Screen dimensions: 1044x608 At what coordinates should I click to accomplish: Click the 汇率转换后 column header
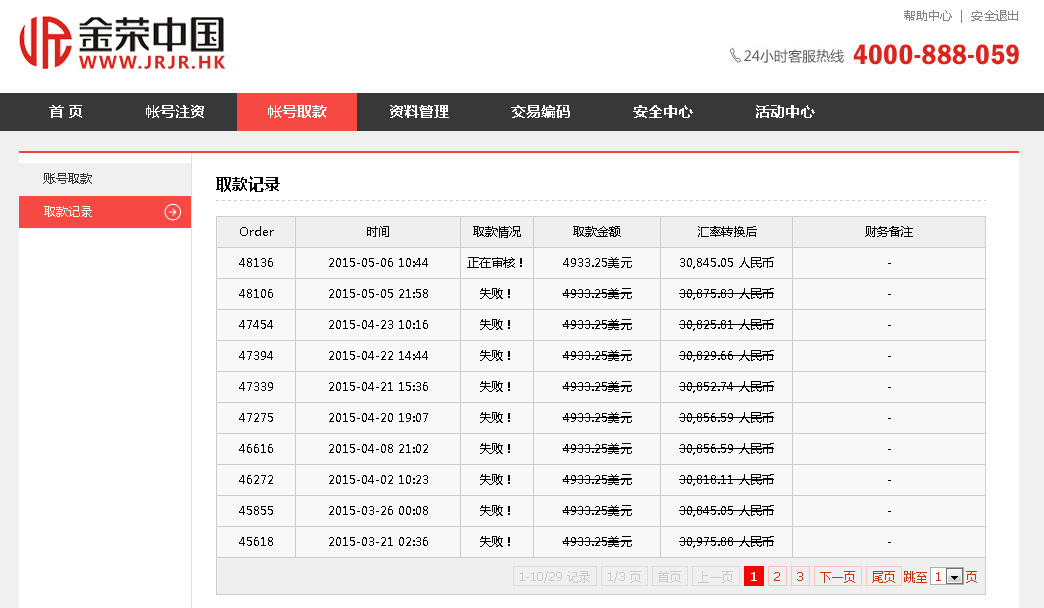click(x=726, y=232)
